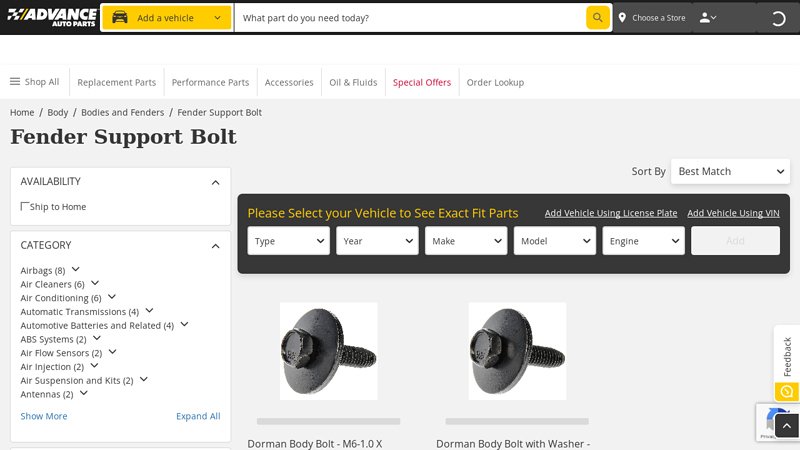Open the vehicle Model dropdown
Image resolution: width=800 pixels, height=450 pixels.
tap(555, 241)
